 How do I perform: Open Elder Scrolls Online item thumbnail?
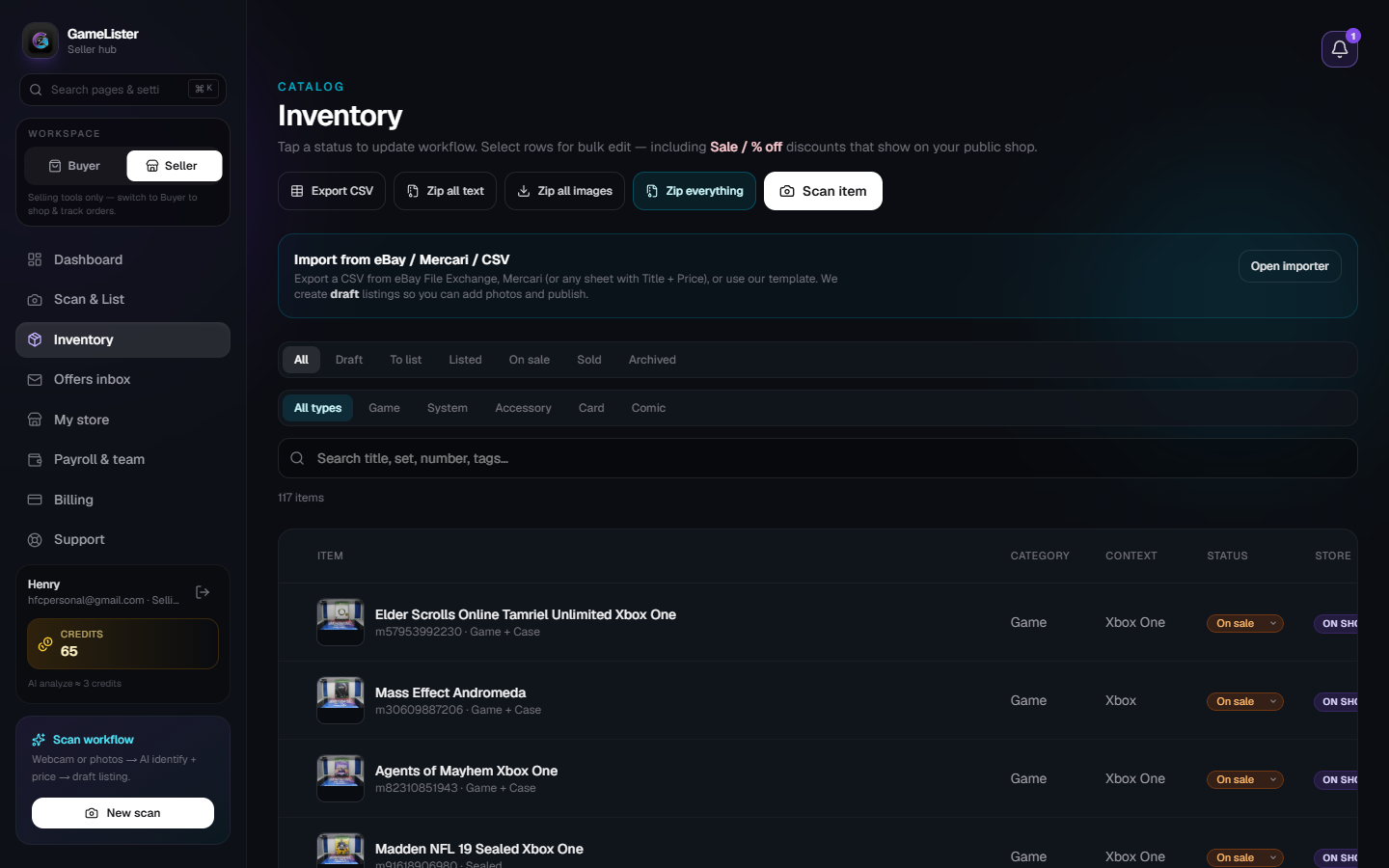point(340,622)
